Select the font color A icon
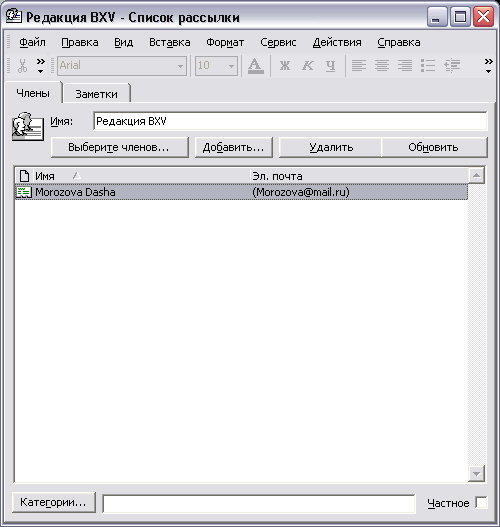This screenshot has width=500, height=527. pos(255,66)
